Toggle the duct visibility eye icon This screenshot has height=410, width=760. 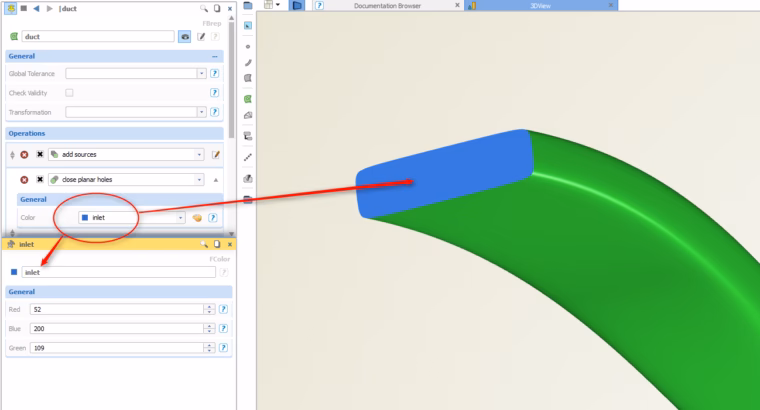(x=184, y=37)
